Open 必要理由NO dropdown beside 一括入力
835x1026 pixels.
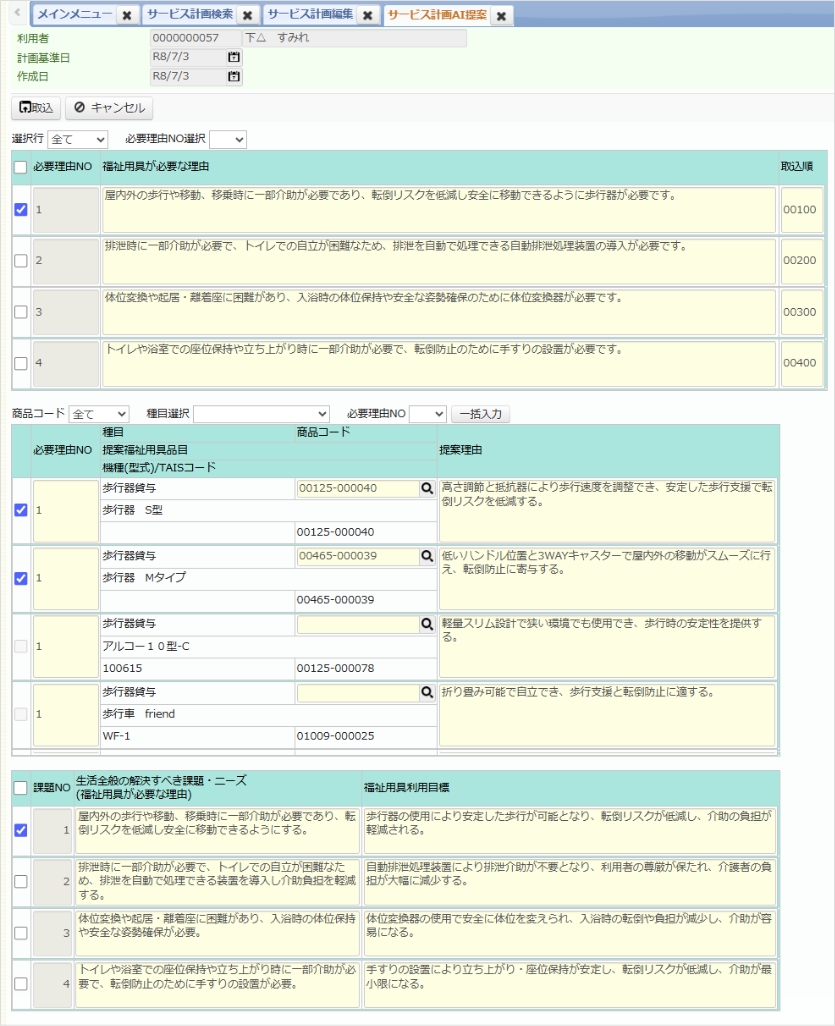click(x=428, y=414)
